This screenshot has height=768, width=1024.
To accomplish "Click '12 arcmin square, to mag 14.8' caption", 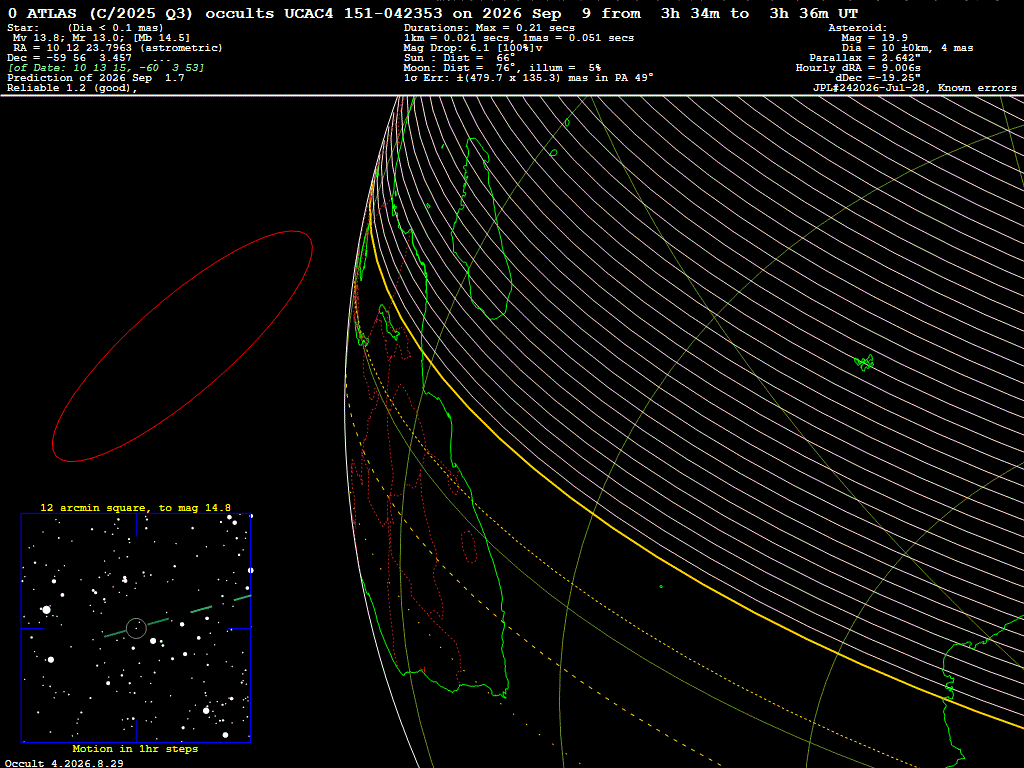I will coord(135,507).
